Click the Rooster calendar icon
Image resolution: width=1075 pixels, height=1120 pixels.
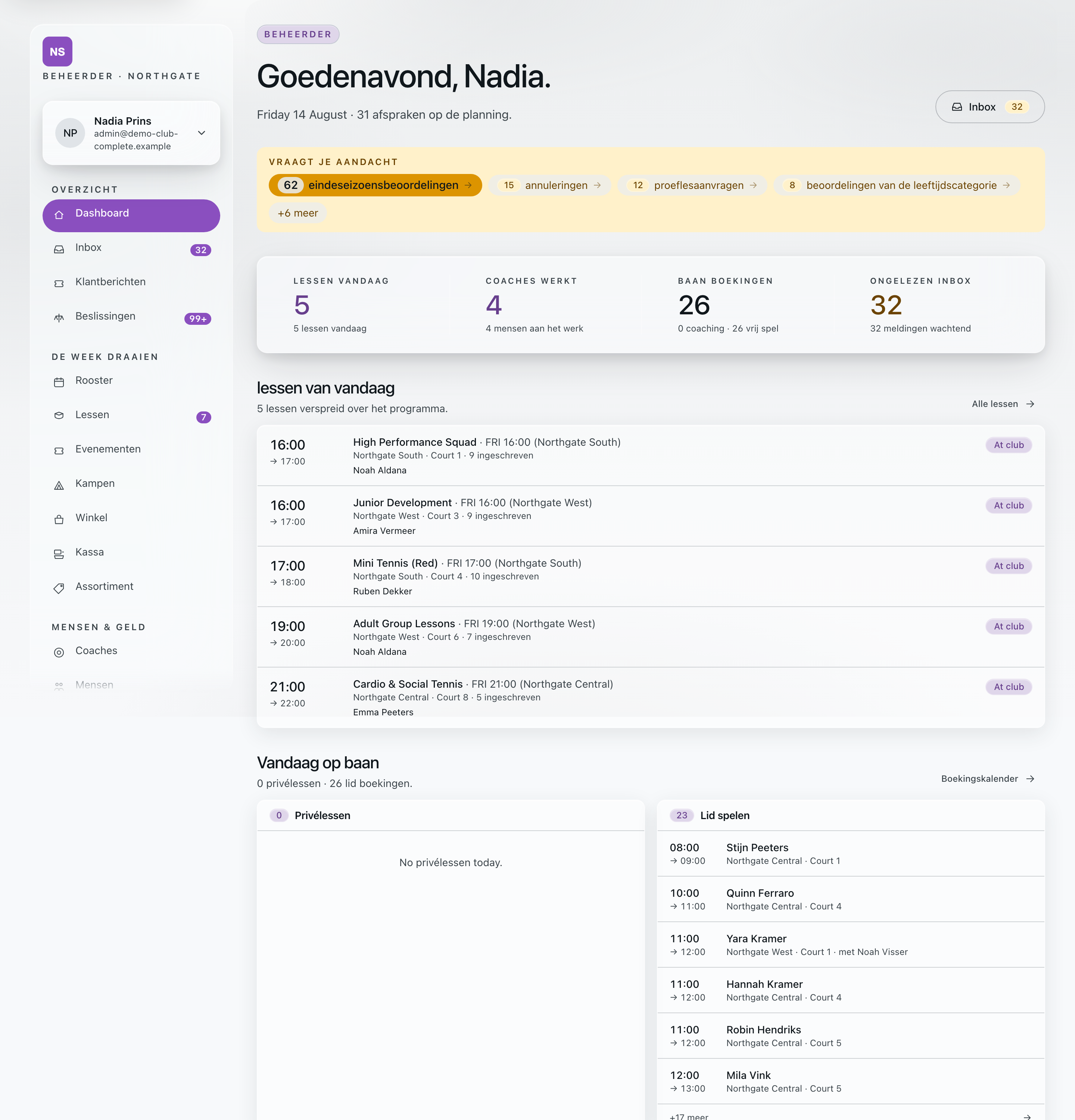point(59,382)
